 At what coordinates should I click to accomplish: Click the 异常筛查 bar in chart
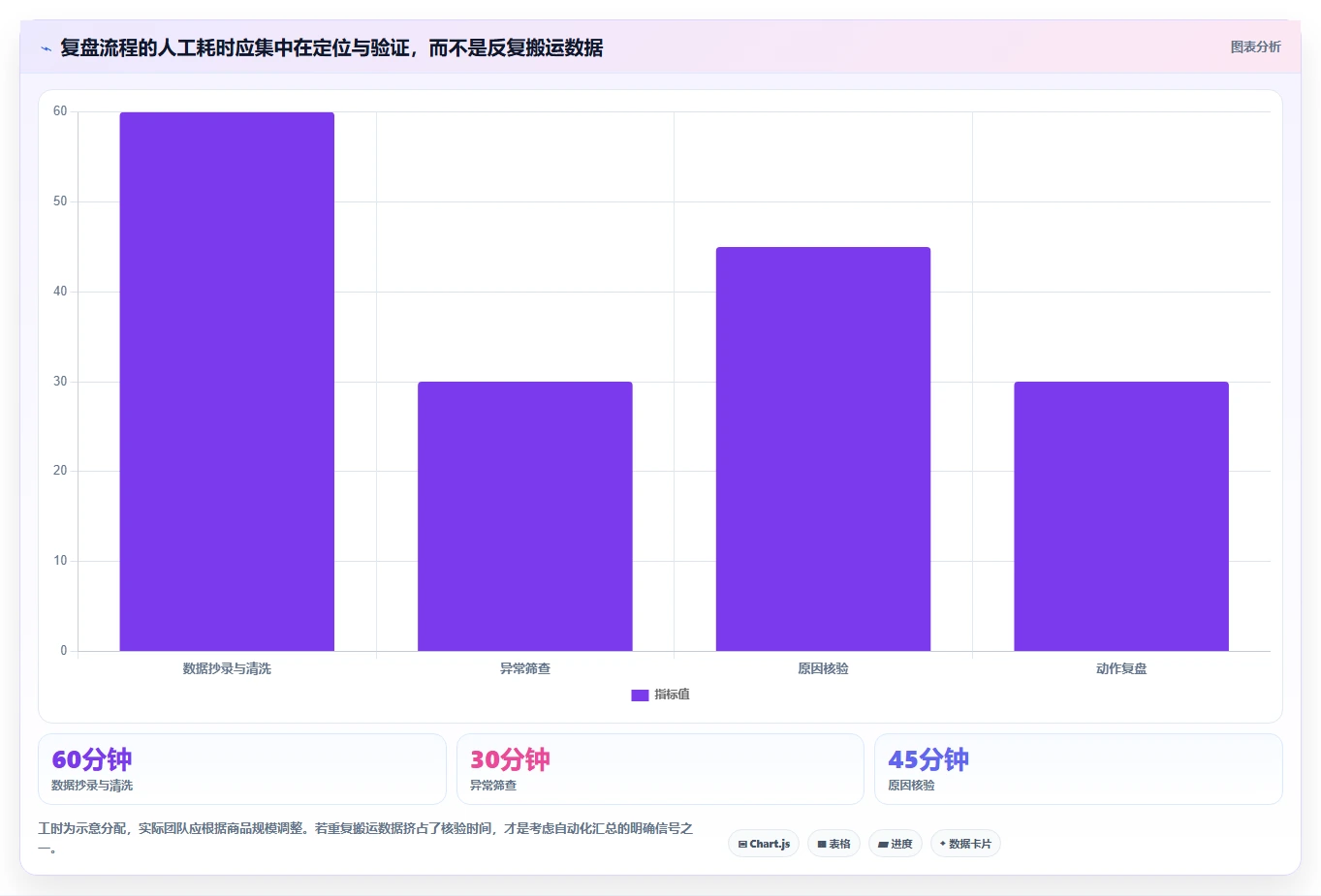tap(525, 516)
